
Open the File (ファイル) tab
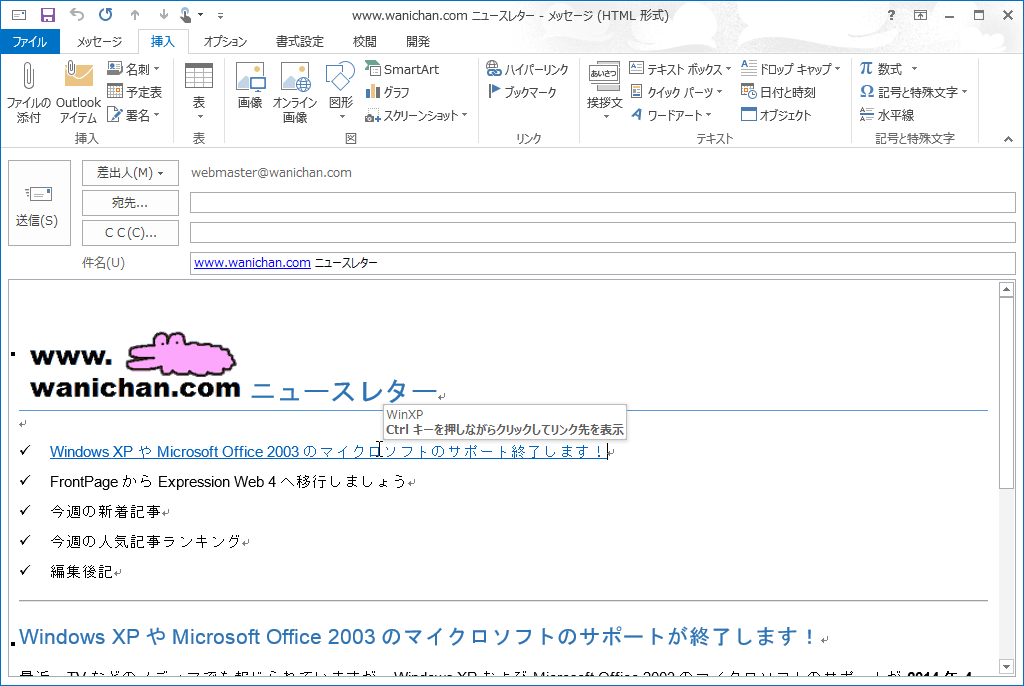29,41
